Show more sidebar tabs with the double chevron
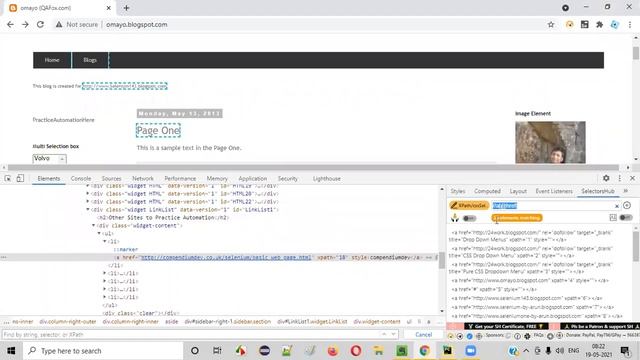The height and width of the screenshot is (360, 640). coord(626,191)
